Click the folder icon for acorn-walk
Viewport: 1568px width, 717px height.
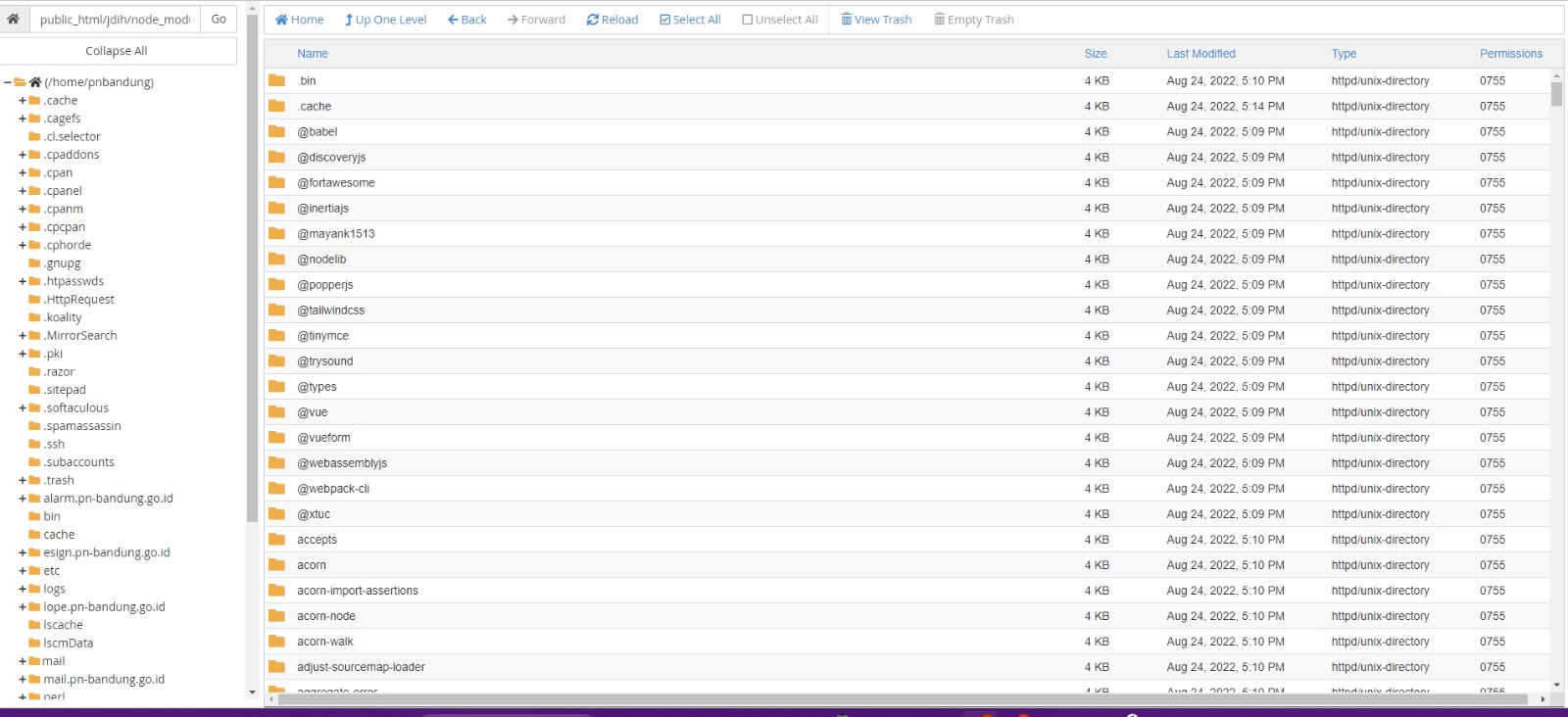[x=277, y=642]
